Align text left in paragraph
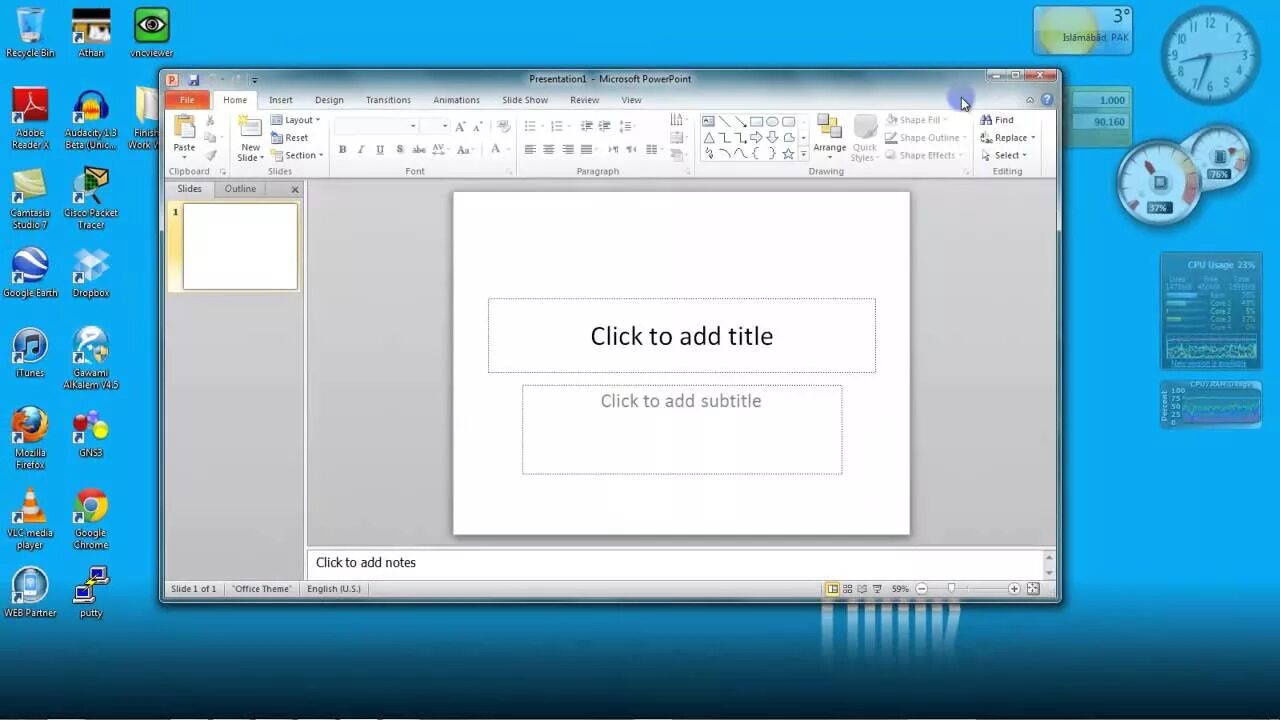The height and width of the screenshot is (720, 1280). click(x=530, y=150)
